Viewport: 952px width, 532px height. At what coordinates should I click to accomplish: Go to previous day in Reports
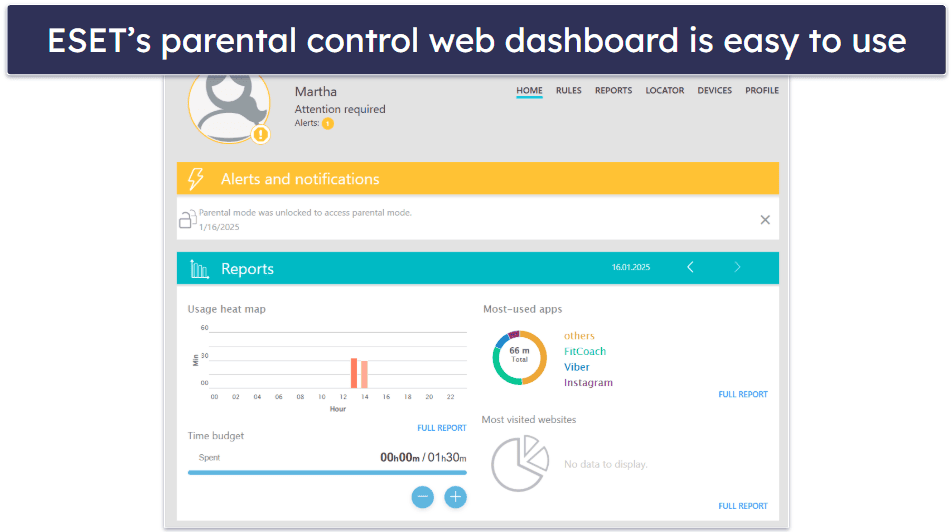point(690,267)
